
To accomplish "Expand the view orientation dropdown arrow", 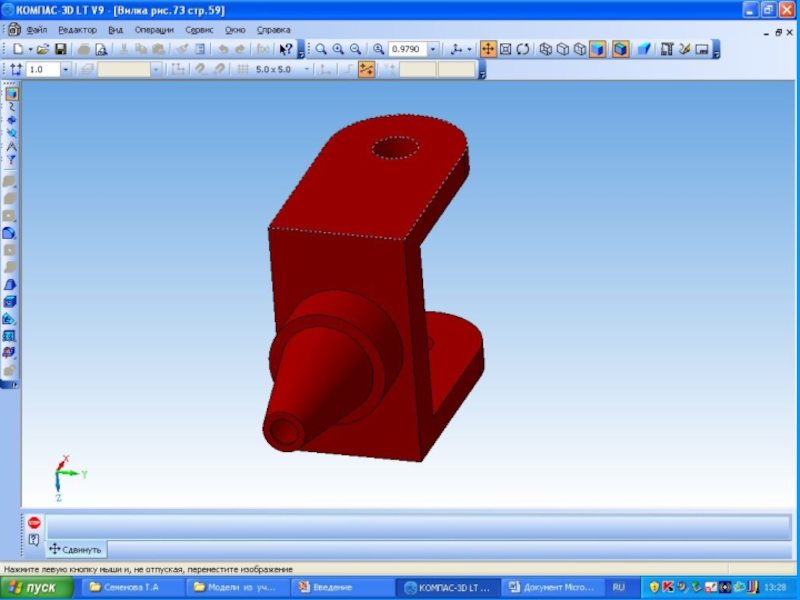I will tap(469, 49).
